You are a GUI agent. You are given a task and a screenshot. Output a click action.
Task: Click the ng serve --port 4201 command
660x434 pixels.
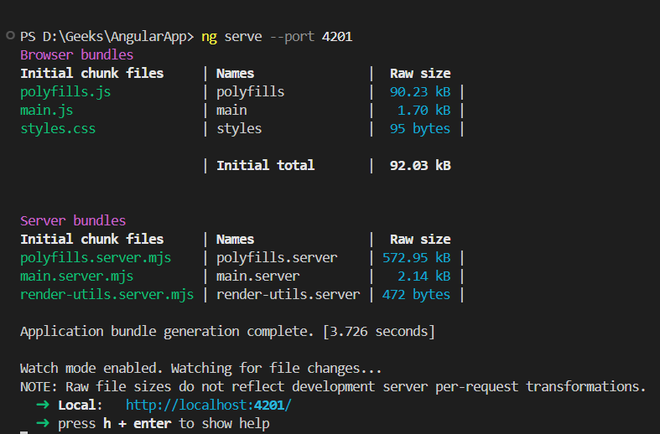(276, 36)
